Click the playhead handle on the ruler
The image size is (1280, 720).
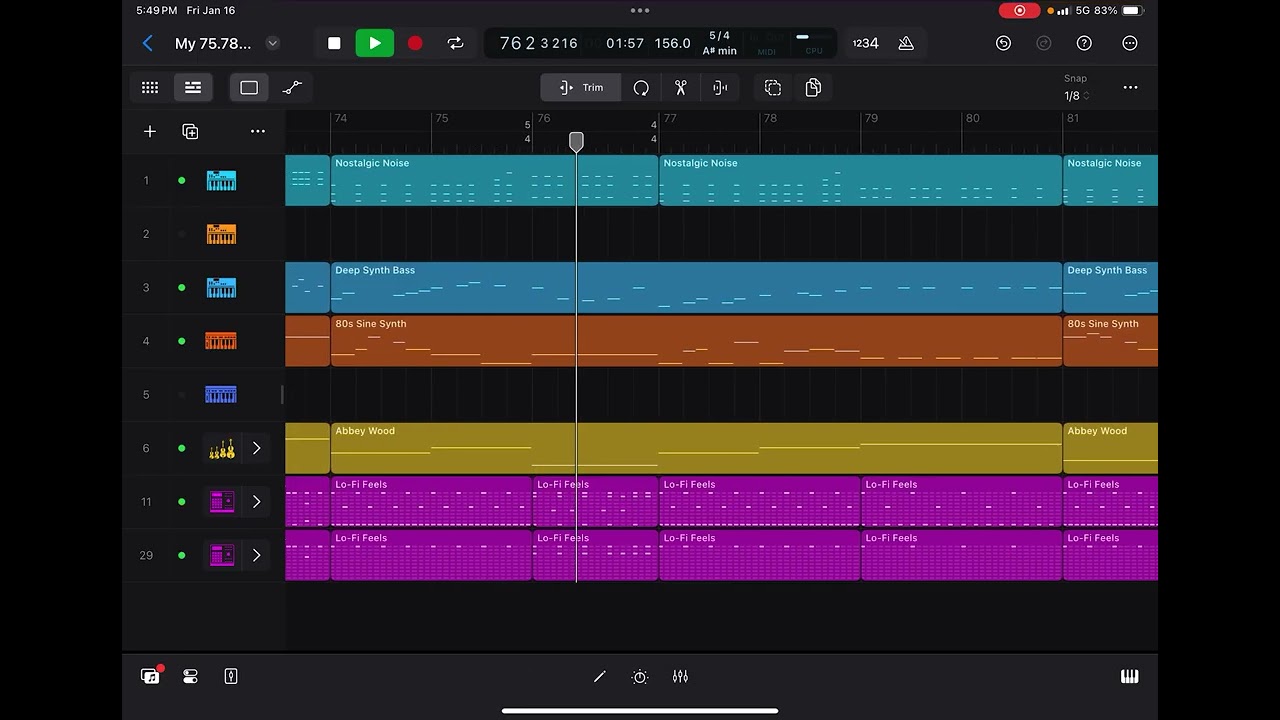coord(577,142)
